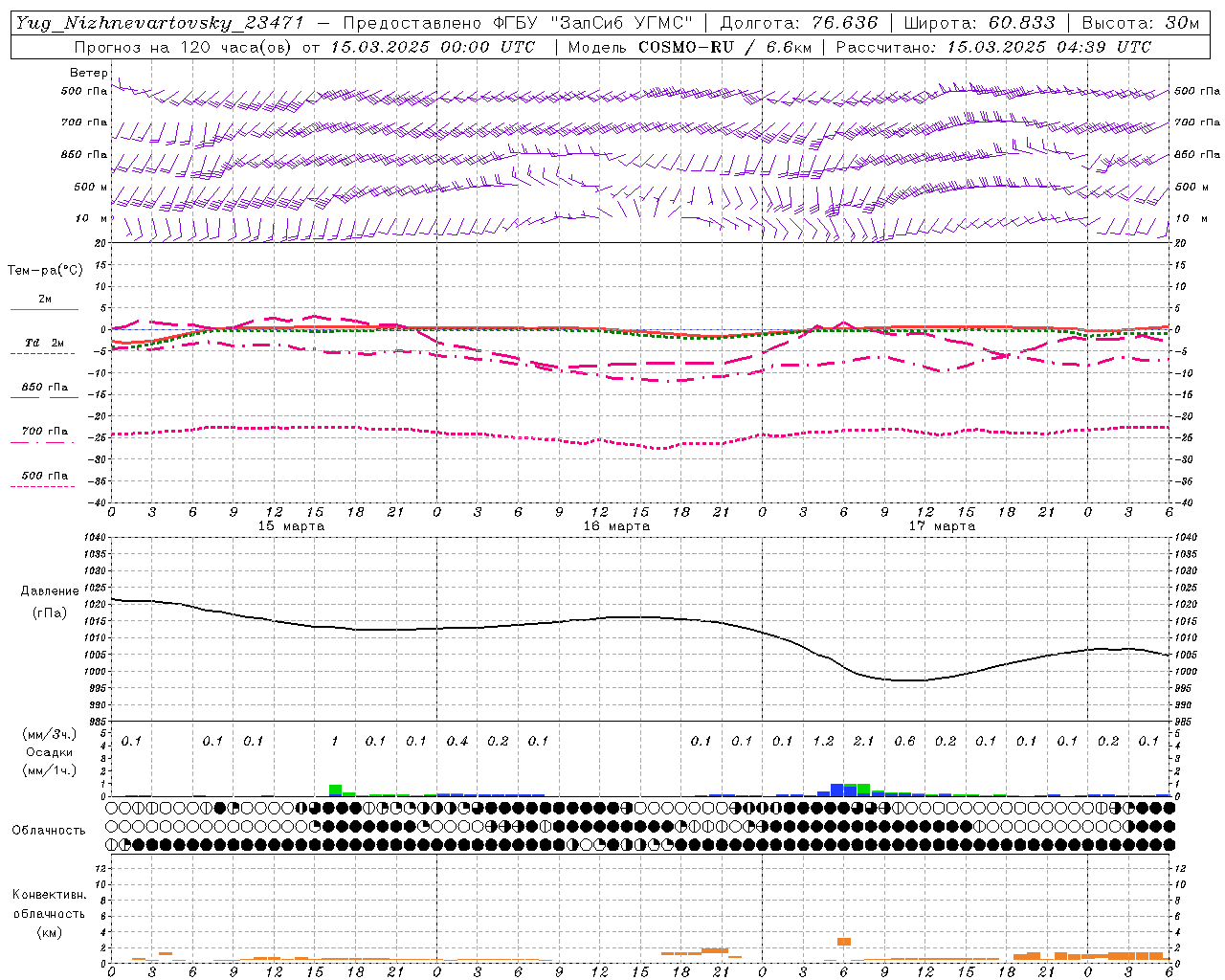Click tallest green precipitation bar on 15 марта
The image size is (1225, 980).
(x=335, y=791)
